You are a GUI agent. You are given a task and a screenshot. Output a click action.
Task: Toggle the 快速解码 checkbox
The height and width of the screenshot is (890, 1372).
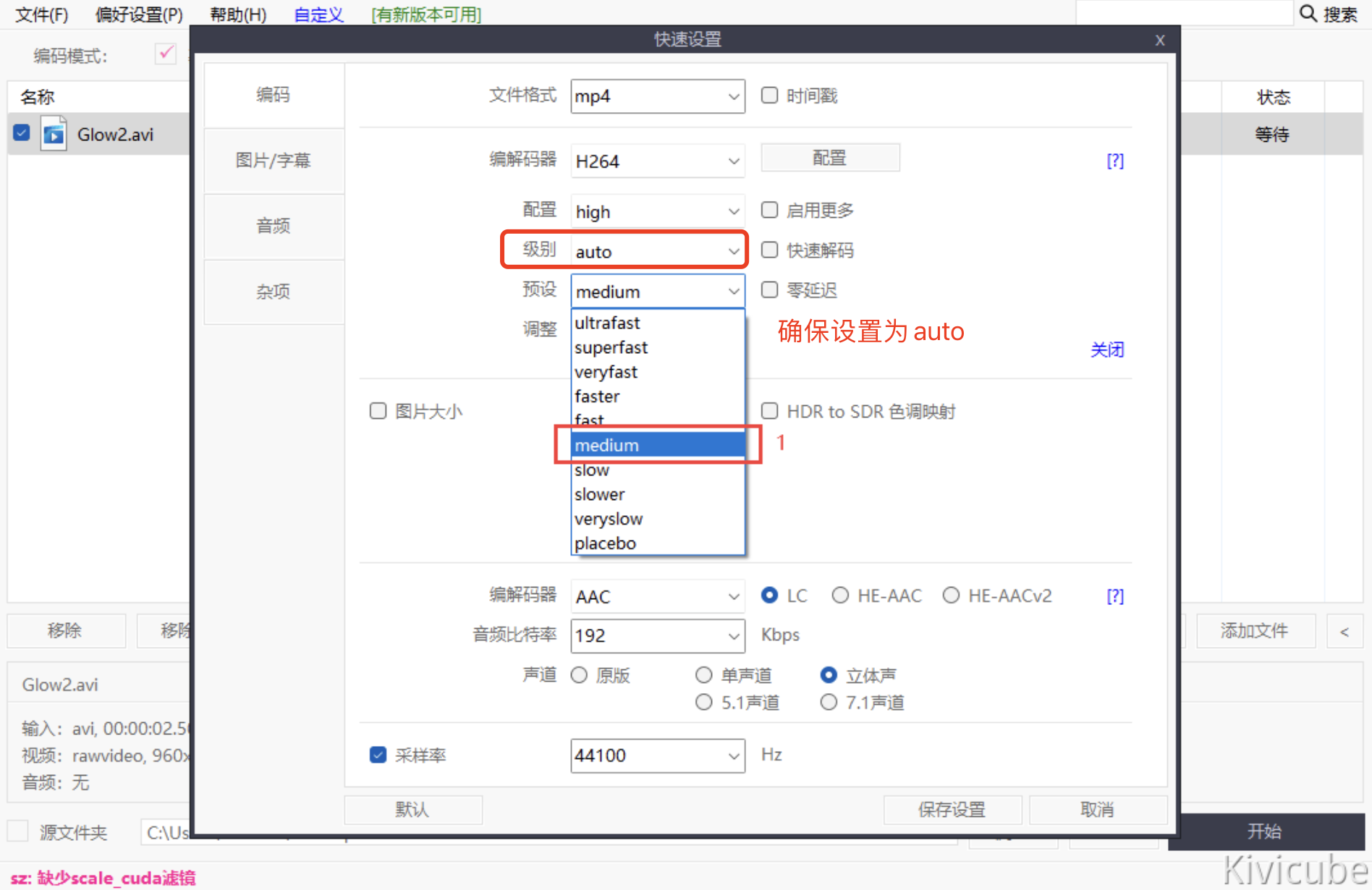(769, 250)
